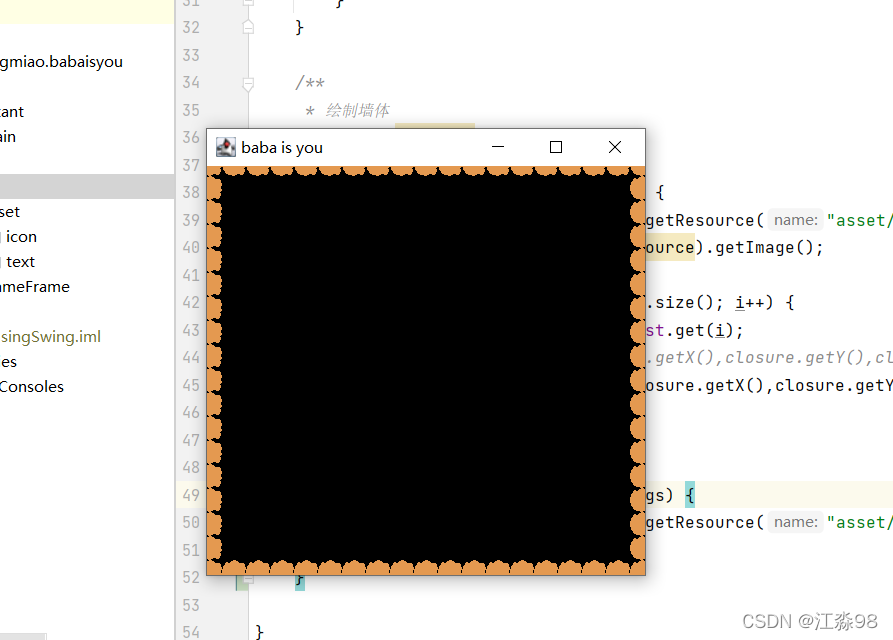Viewport: 893px width, 640px height.
Task: Open the singSwing.iml file in tree
Action: coord(50,337)
